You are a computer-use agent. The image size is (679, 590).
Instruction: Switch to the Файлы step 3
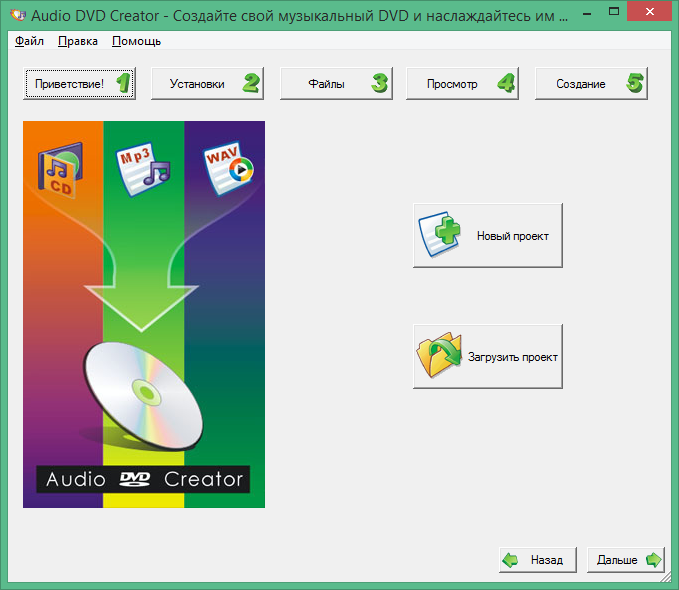coord(336,83)
